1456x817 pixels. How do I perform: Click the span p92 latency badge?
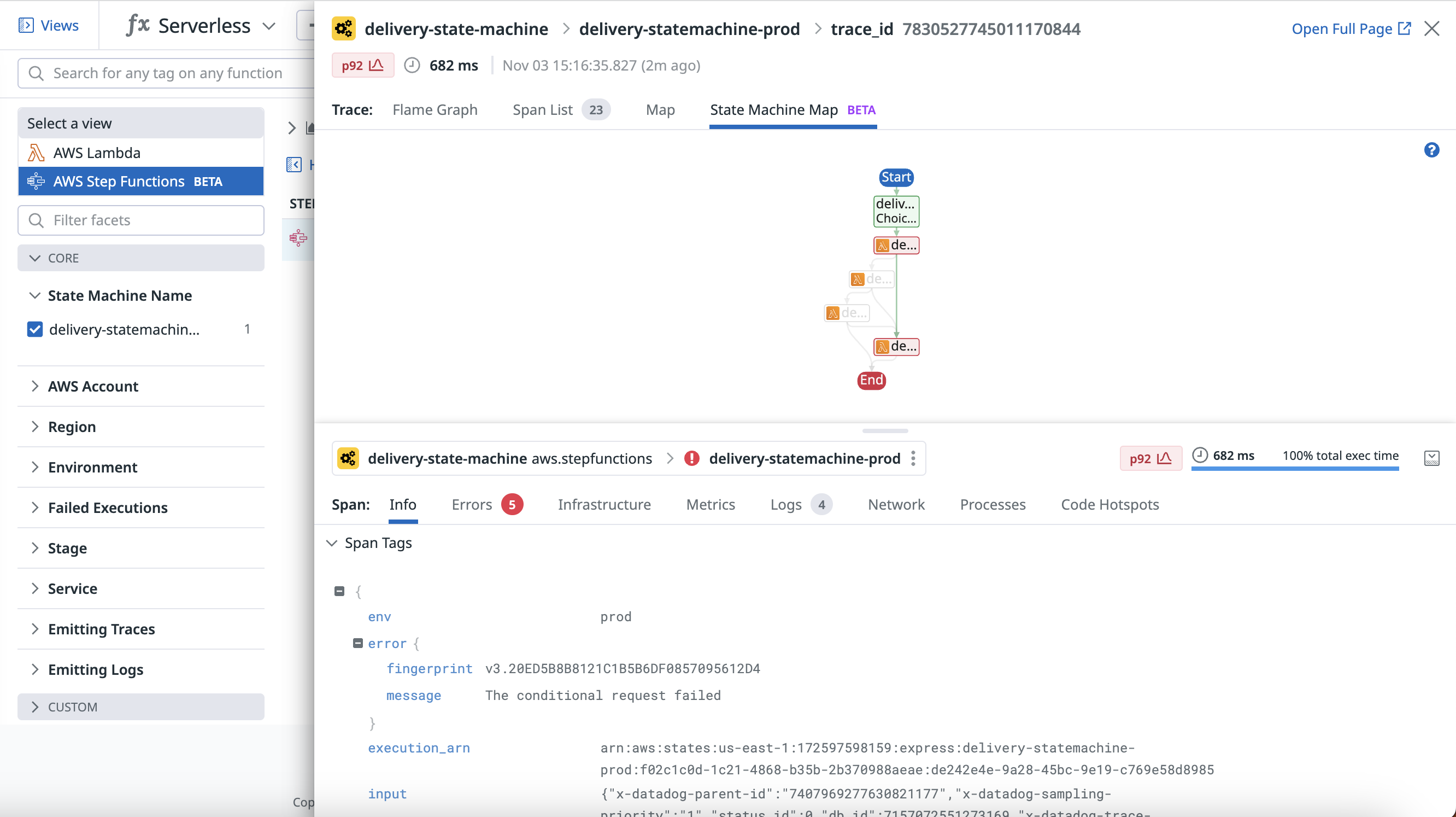[1150, 458]
